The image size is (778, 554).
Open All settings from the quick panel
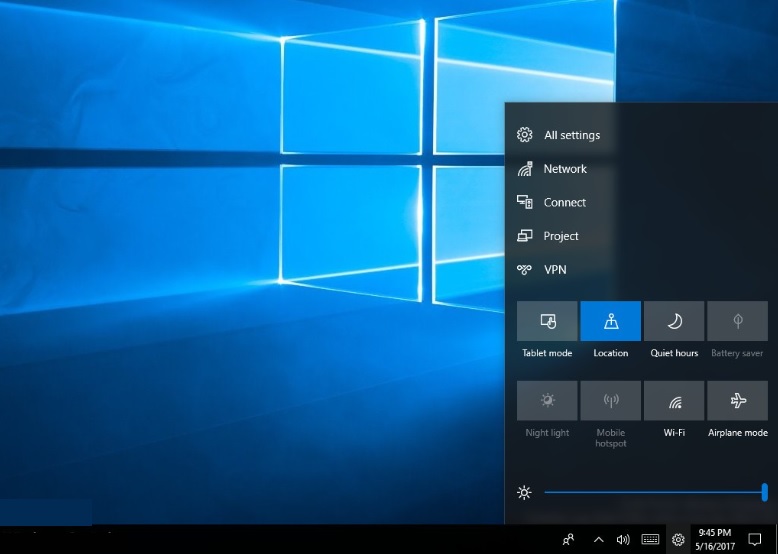tap(571, 135)
